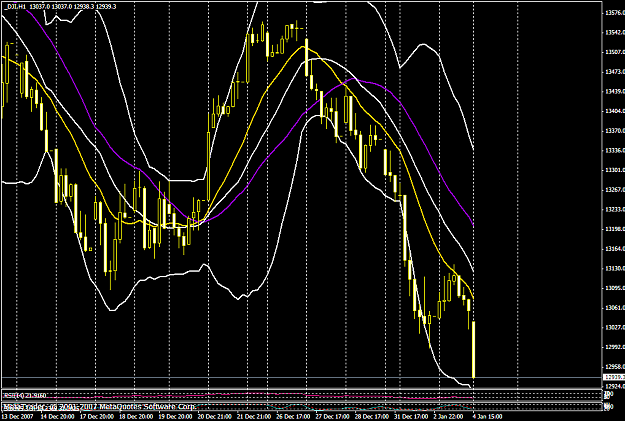Click the highlighted current price tag 12939

click(614, 377)
